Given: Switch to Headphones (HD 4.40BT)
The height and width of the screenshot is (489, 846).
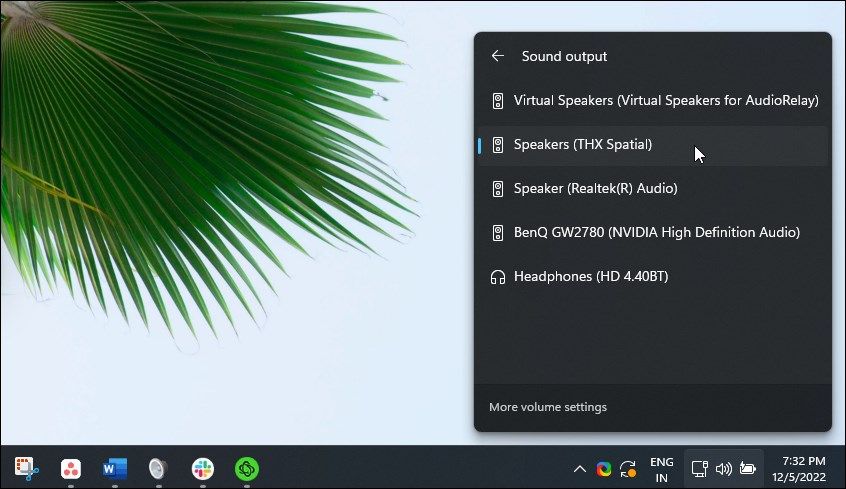Looking at the screenshot, I should coord(653,276).
